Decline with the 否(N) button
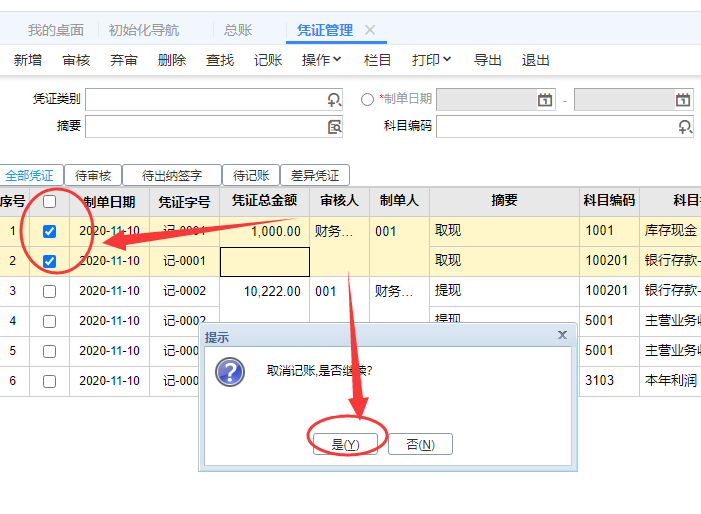The image size is (701, 514). click(420, 444)
